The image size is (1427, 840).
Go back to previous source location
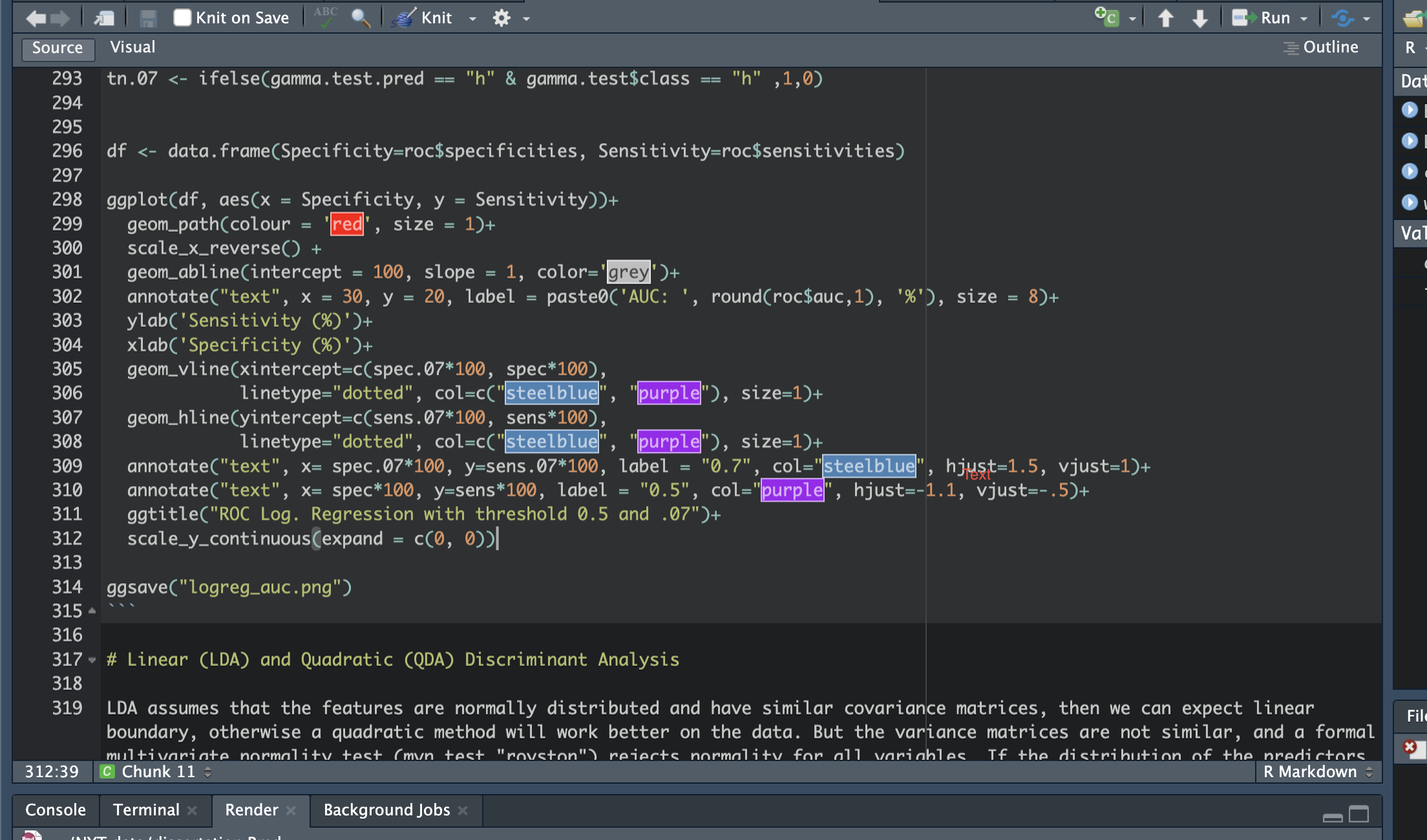[x=36, y=18]
